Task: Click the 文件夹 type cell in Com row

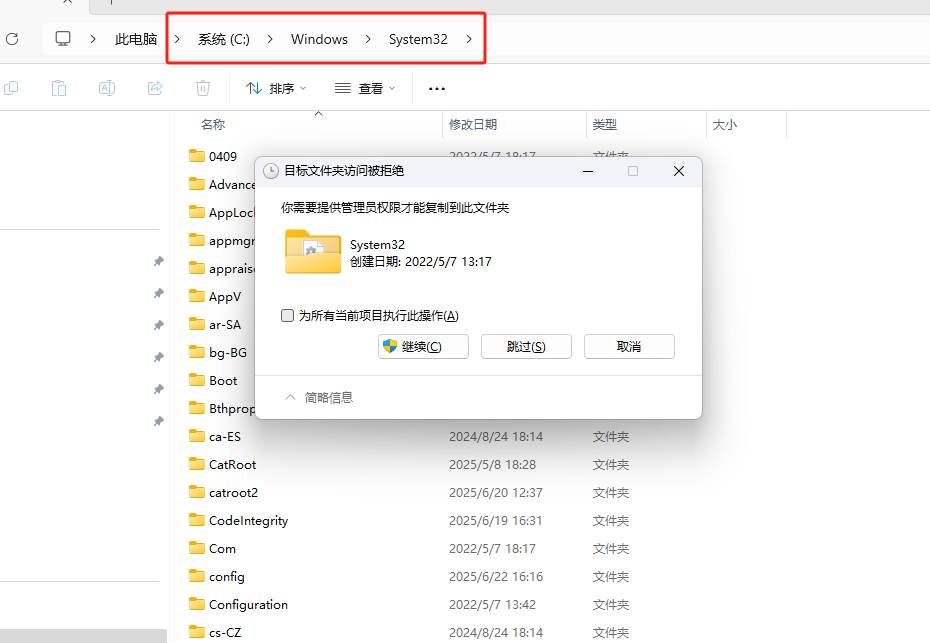Action: click(x=611, y=549)
